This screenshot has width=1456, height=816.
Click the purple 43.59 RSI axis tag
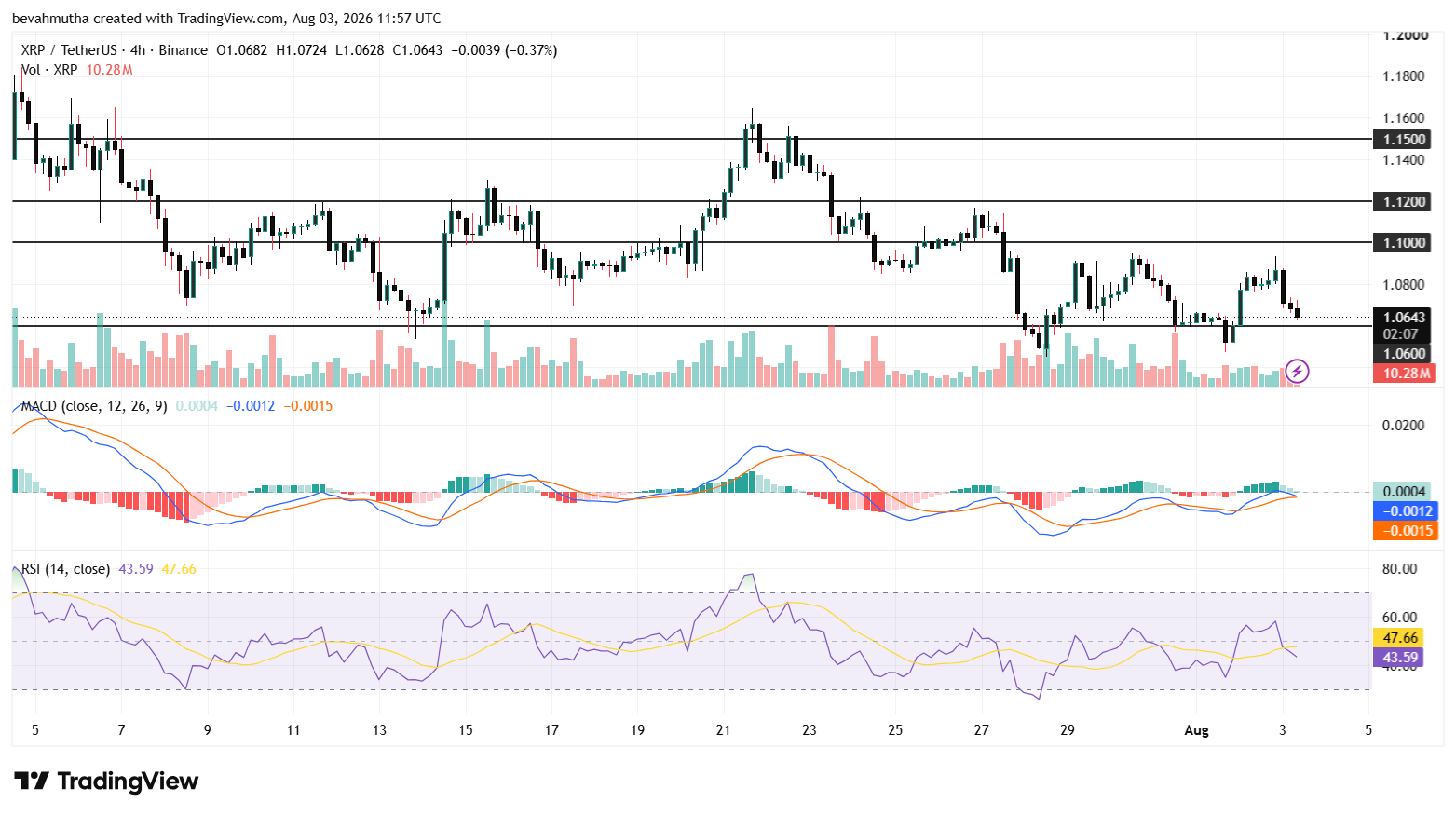pyautogui.click(x=1399, y=658)
